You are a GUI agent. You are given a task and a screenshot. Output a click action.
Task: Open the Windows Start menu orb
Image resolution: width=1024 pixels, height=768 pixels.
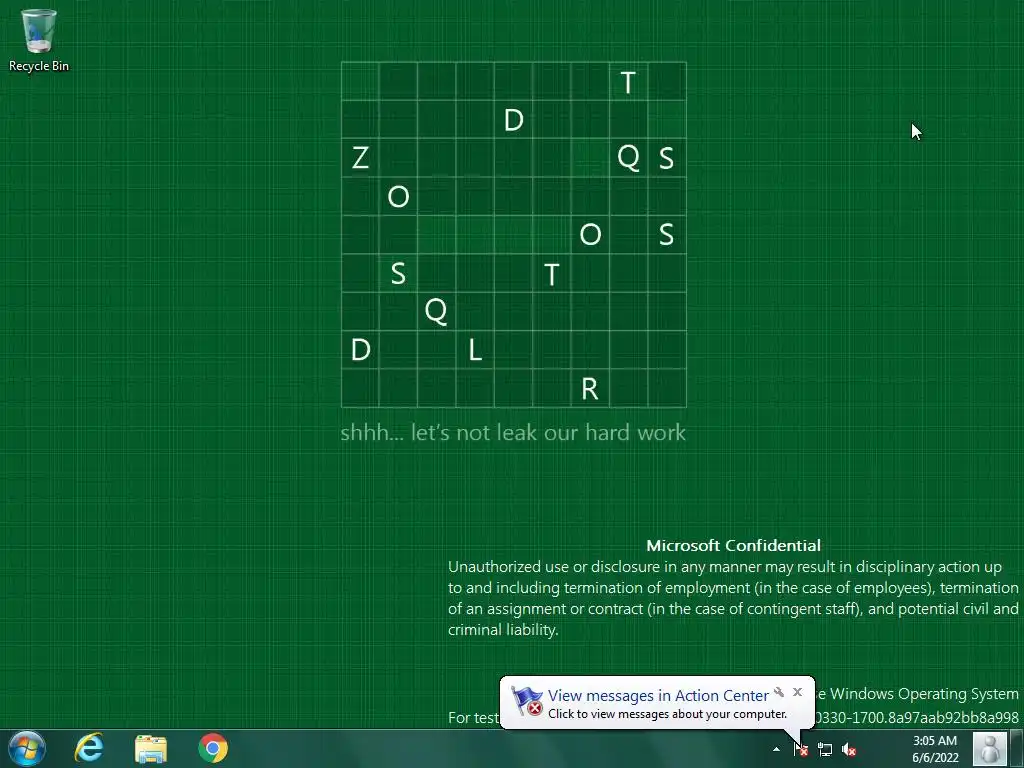[x=27, y=748]
